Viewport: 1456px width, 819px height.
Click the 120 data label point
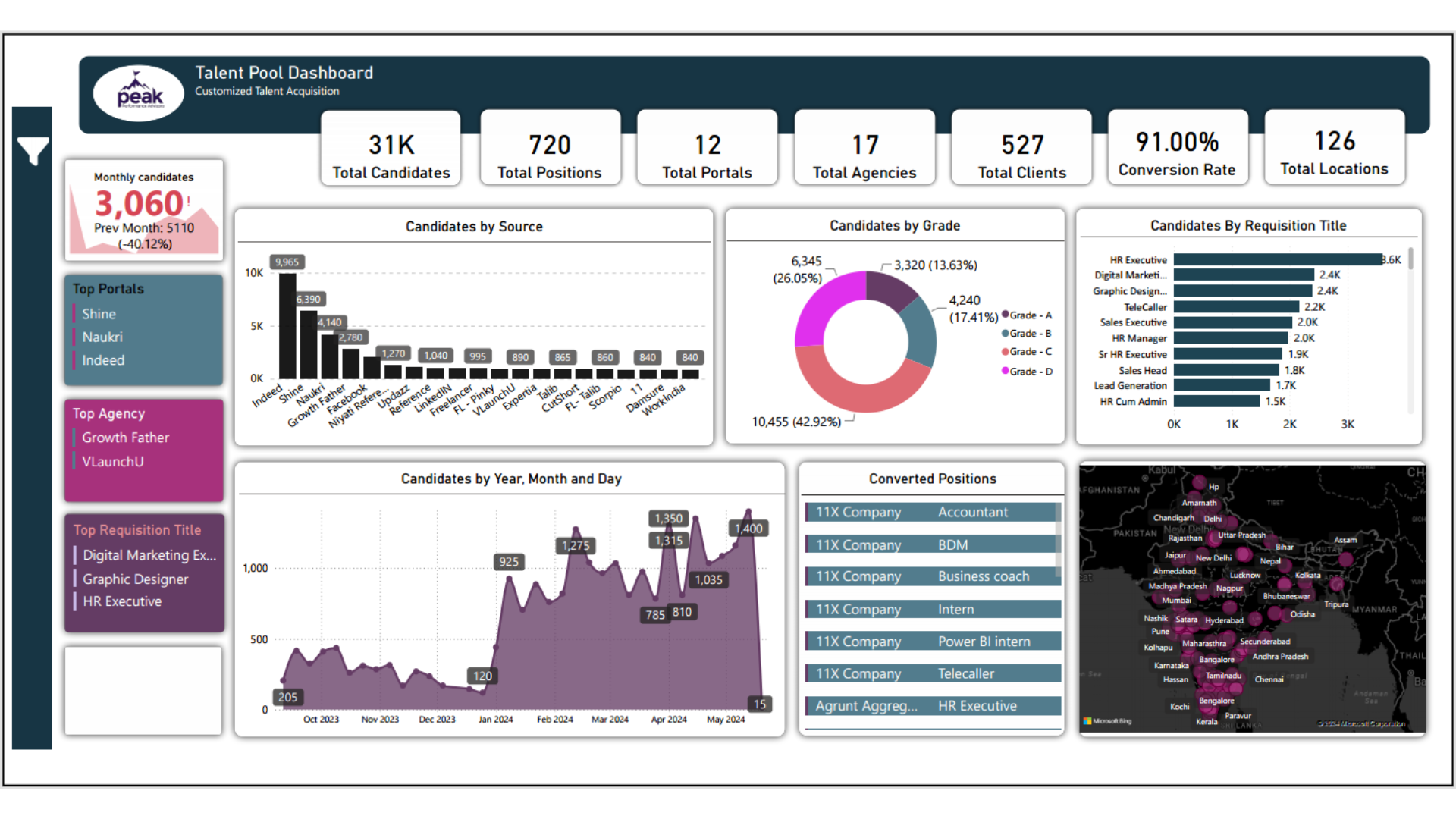click(x=482, y=676)
